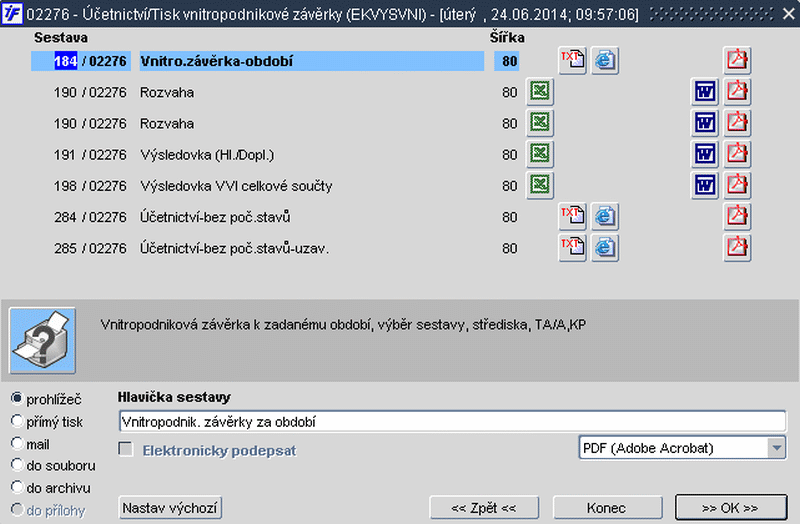Export first Rozvaha row to Excel
The height and width of the screenshot is (524, 800).
(x=540, y=92)
